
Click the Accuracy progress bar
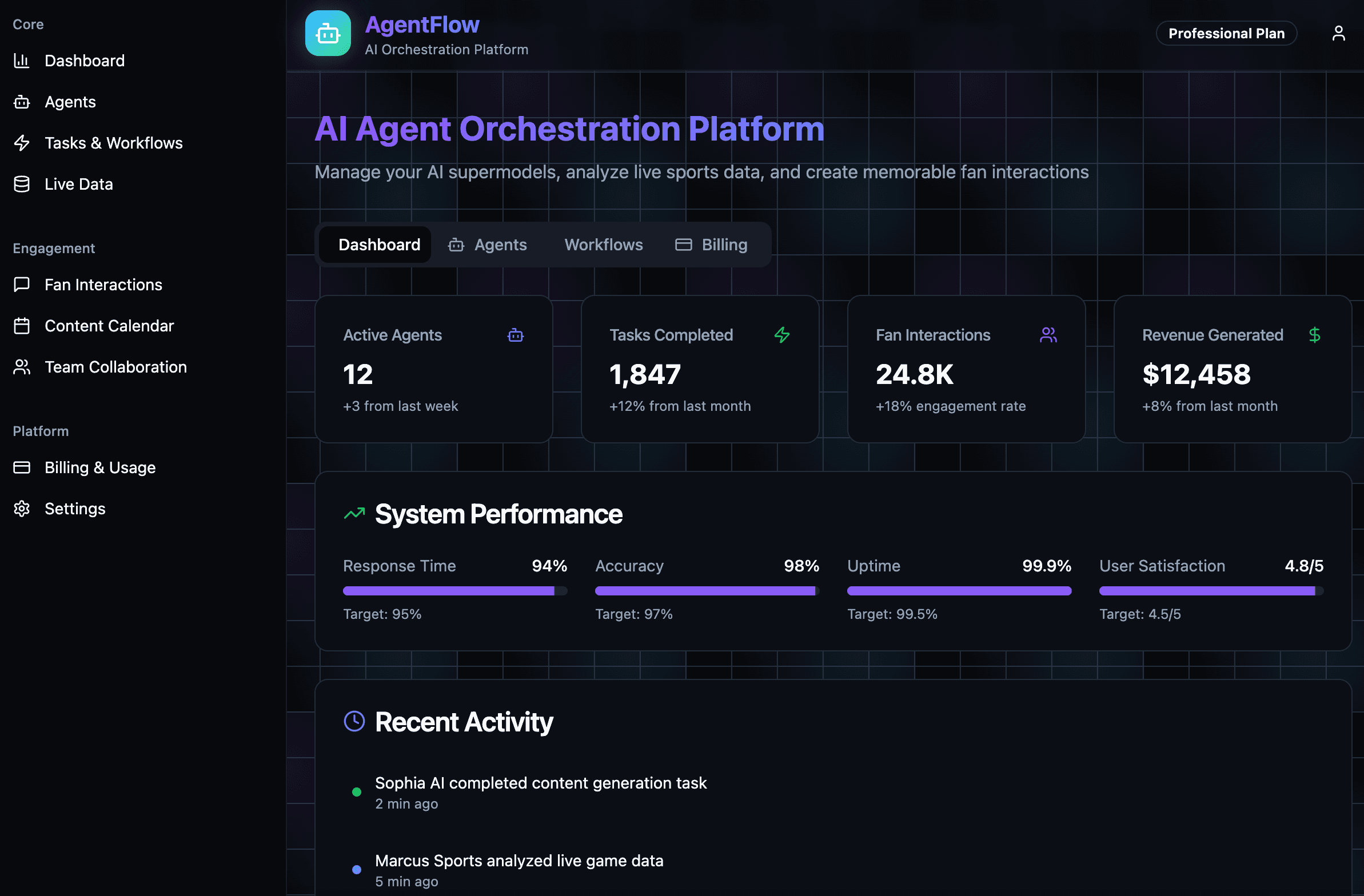[707, 591]
